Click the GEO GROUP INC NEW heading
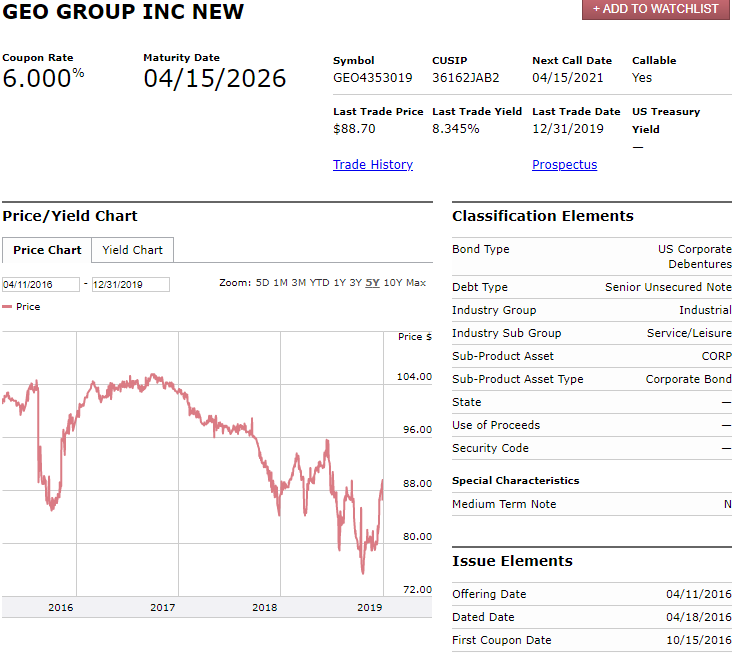The width and height of the screenshot is (738, 653). click(123, 11)
